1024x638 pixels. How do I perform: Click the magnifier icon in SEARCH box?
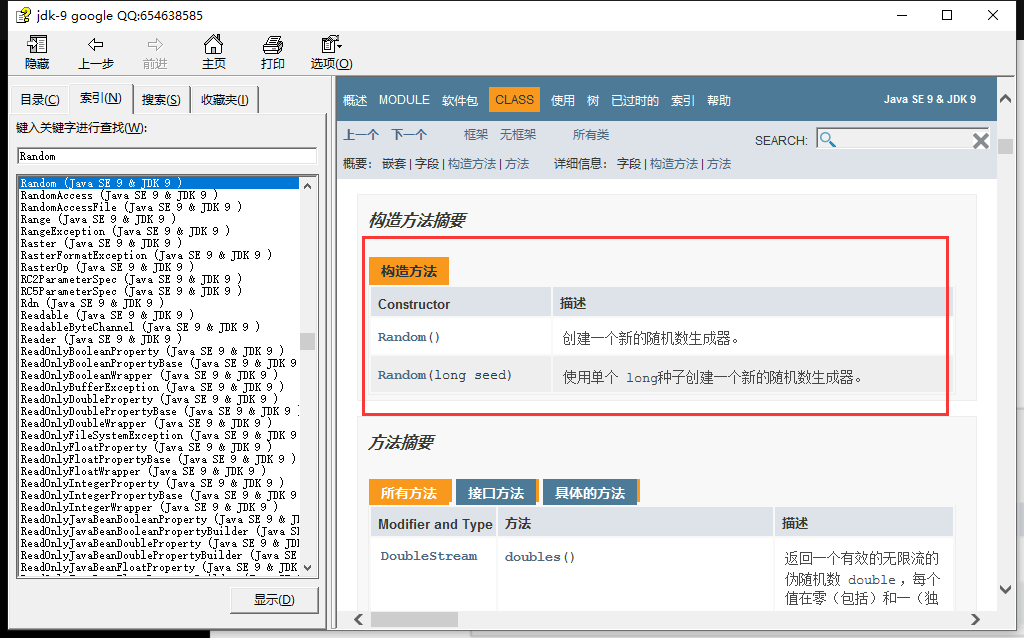click(827, 139)
